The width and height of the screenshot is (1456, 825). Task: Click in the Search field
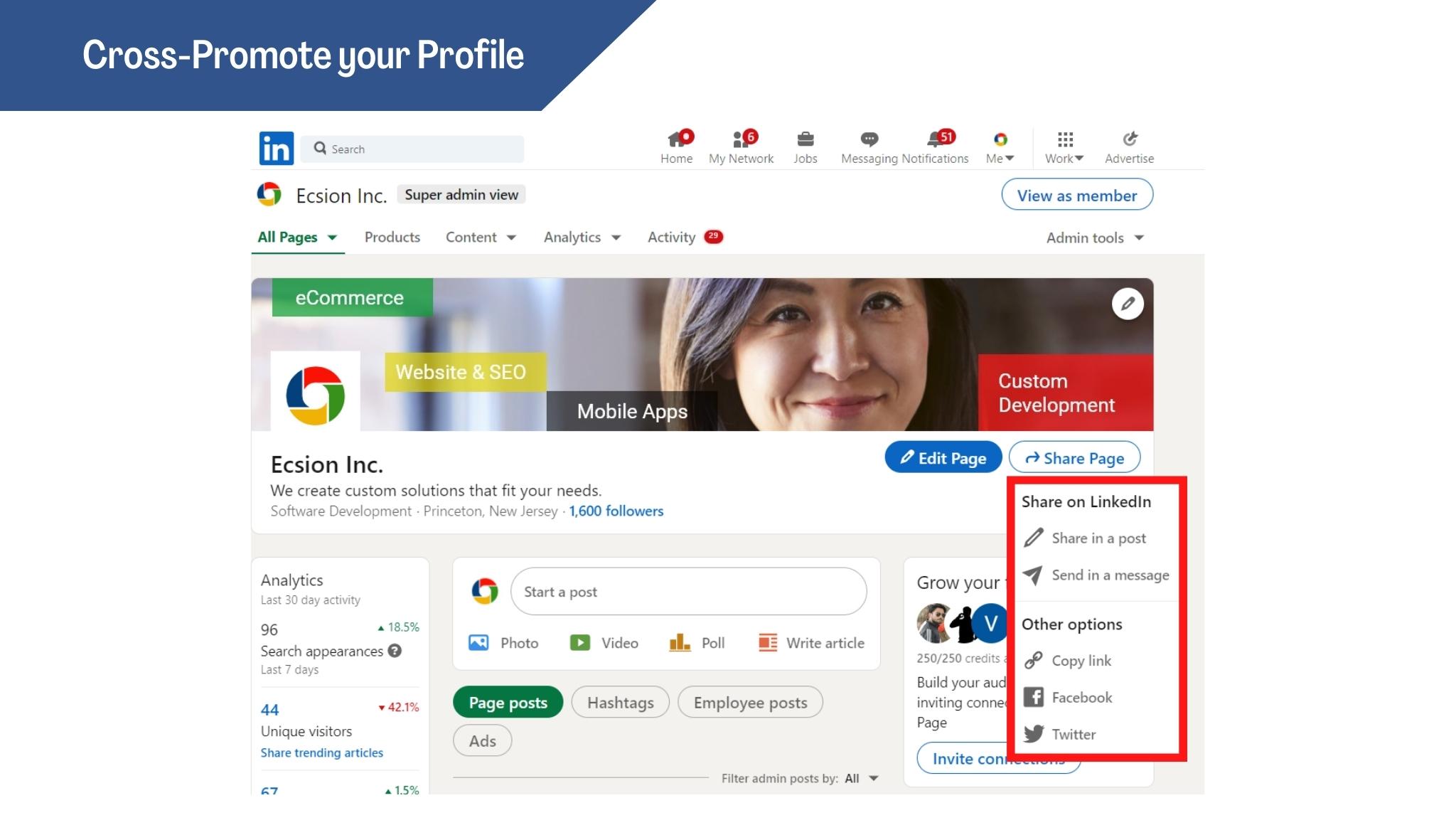pos(412,149)
